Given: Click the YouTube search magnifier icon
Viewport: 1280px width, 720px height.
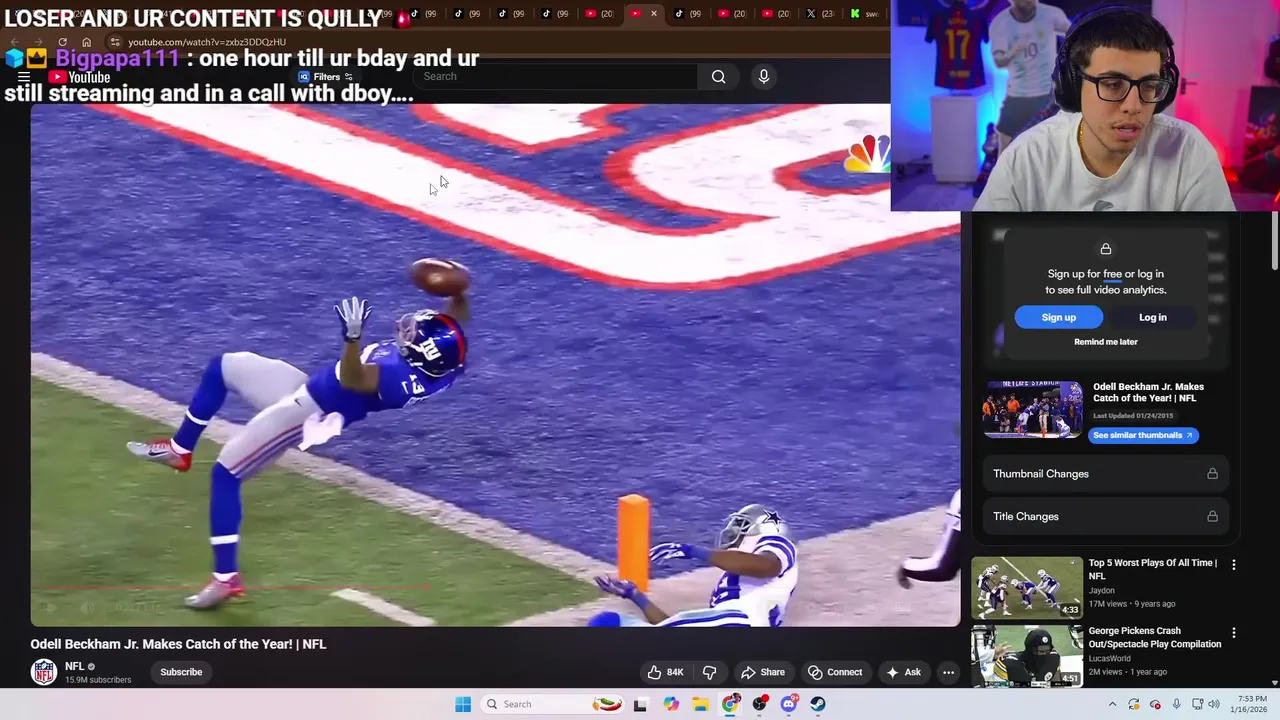Looking at the screenshot, I should (718, 76).
